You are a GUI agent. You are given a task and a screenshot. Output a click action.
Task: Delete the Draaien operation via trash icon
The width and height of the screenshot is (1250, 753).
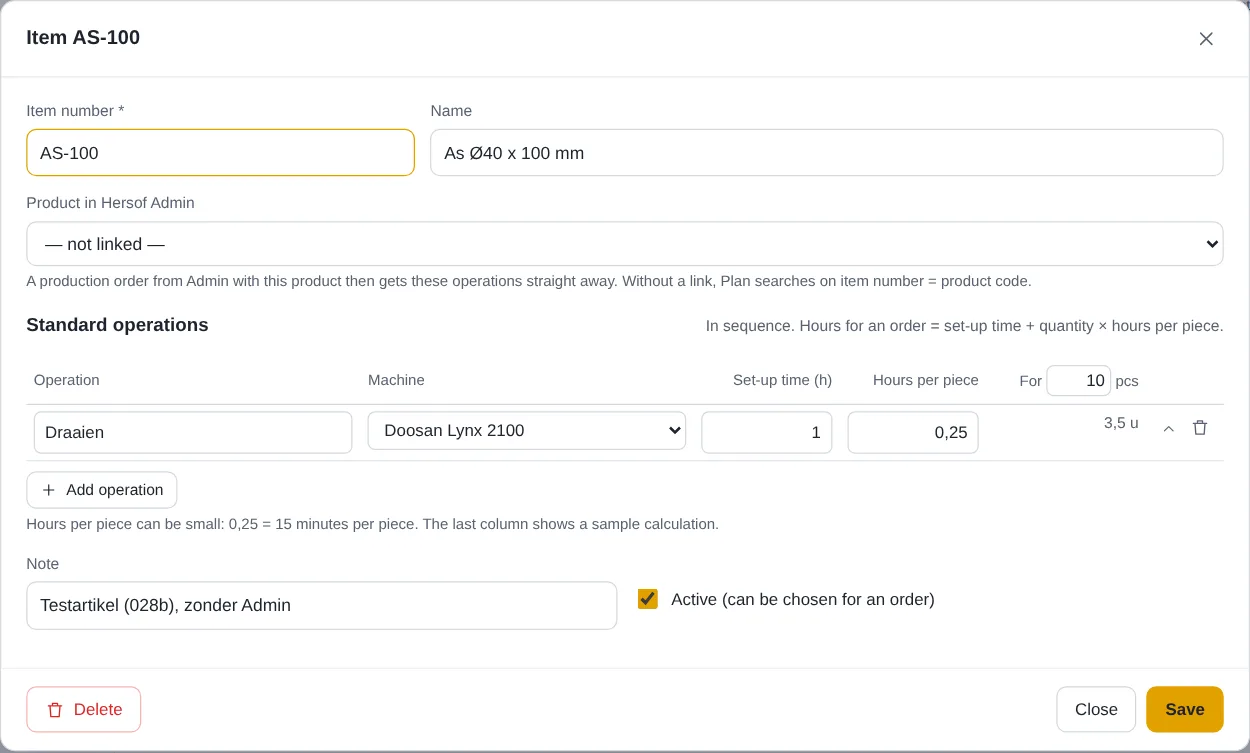click(1200, 428)
